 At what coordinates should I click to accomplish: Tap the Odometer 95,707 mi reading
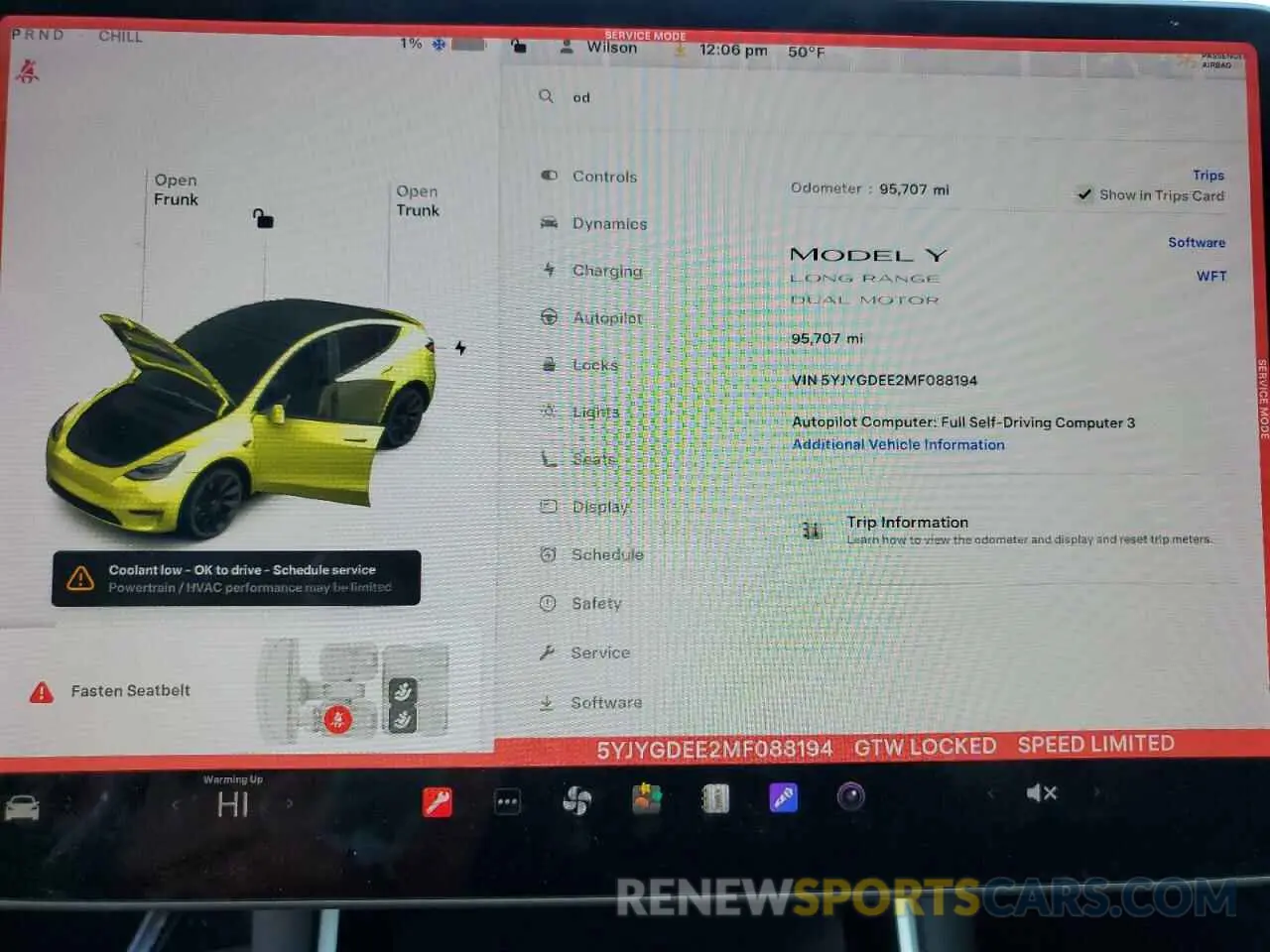point(869,188)
